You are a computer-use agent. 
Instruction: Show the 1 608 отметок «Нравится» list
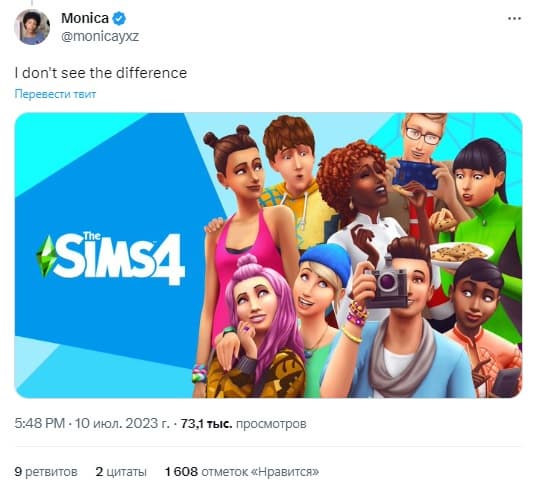[242, 472]
